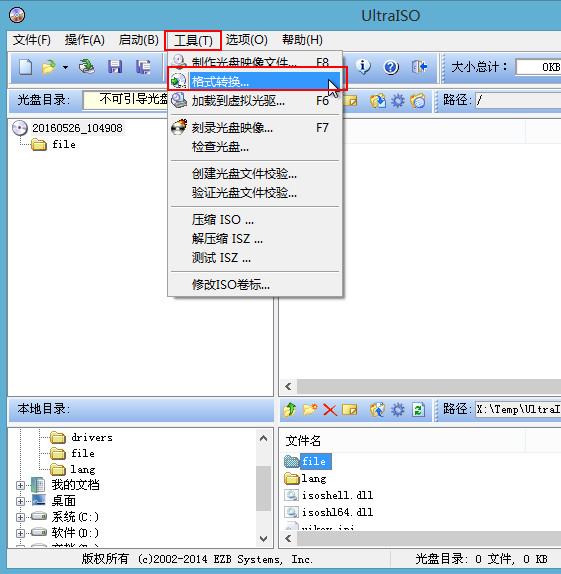Viewport: 561px width, 574px height.
Task: Expand the 系统 (C:) drive node
Action: click(21, 517)
